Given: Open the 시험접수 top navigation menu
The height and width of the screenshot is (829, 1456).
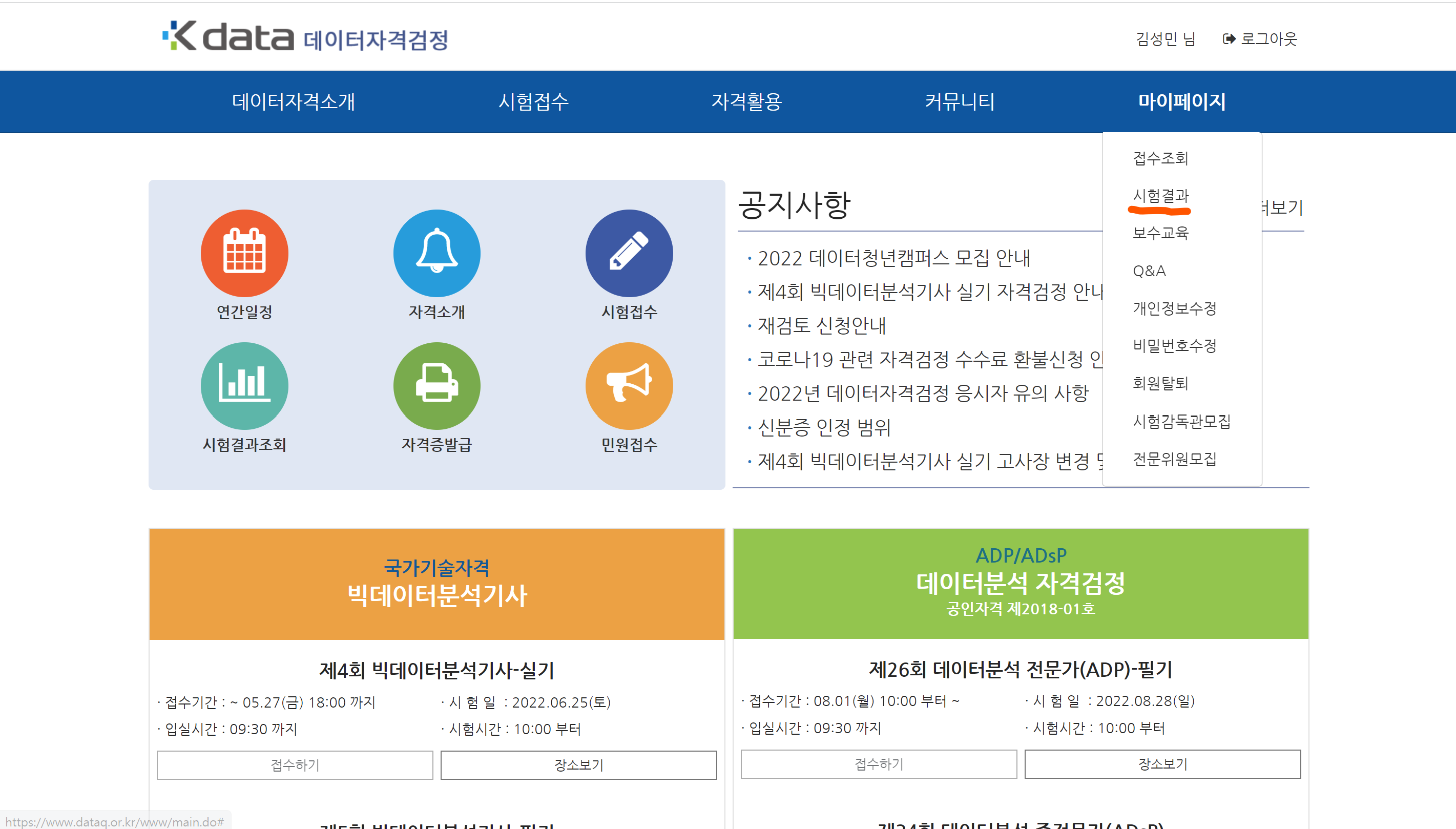Looking at the screenshot, I should coord(533,102).
